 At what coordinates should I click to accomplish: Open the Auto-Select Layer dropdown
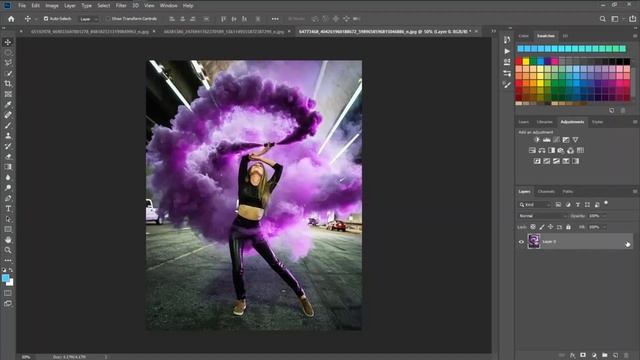(x=89, y=19)
